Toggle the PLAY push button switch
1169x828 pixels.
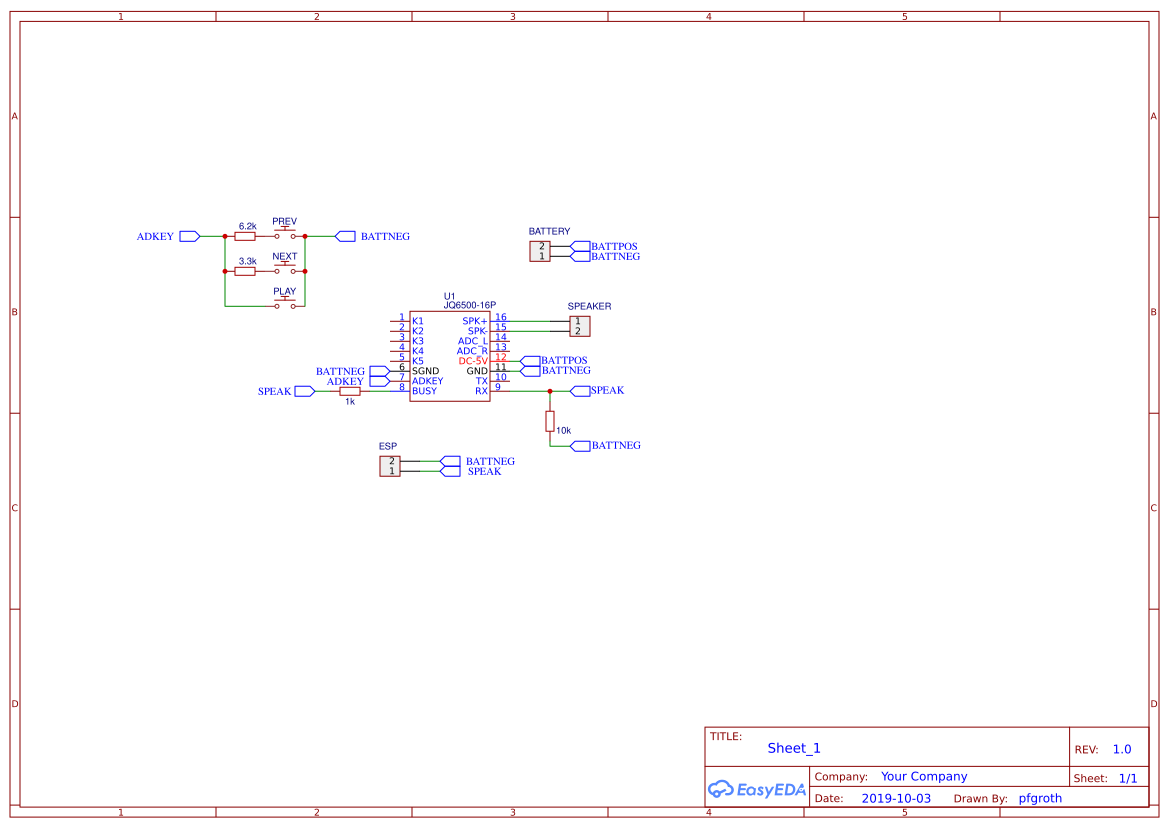tap(285, 300)
